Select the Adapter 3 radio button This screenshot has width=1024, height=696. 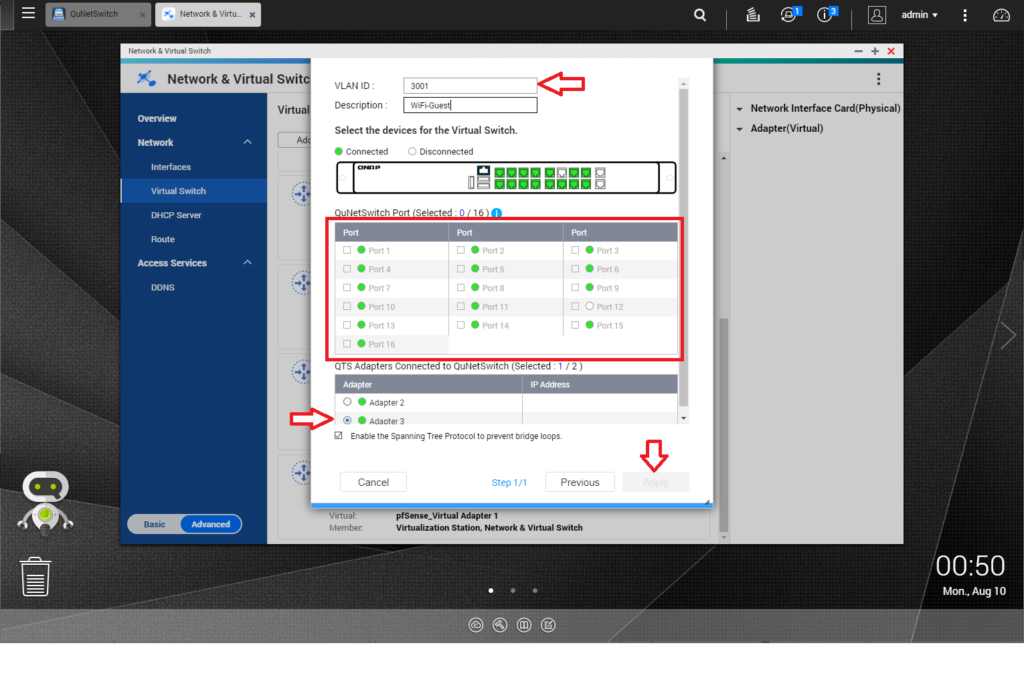pyautogui.click(x=347, y=420)
